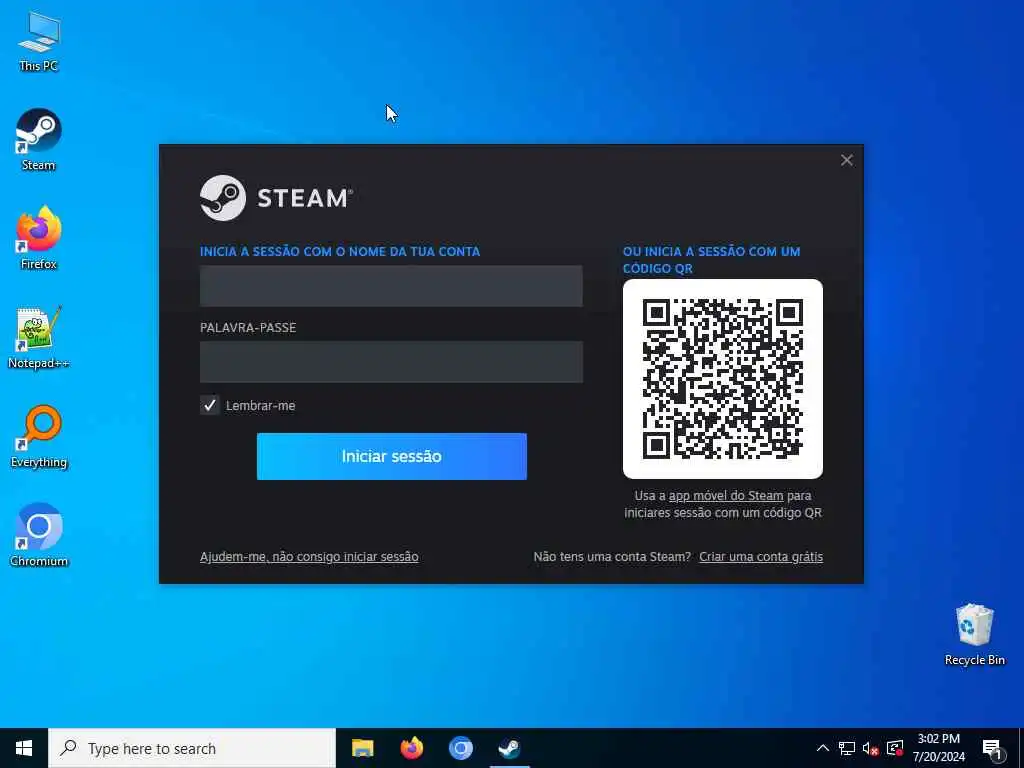This screenshot has height=768, width=1024.
Task: Toggle the Lembrar-me checkbox
Action: click(x=210, y=405)
